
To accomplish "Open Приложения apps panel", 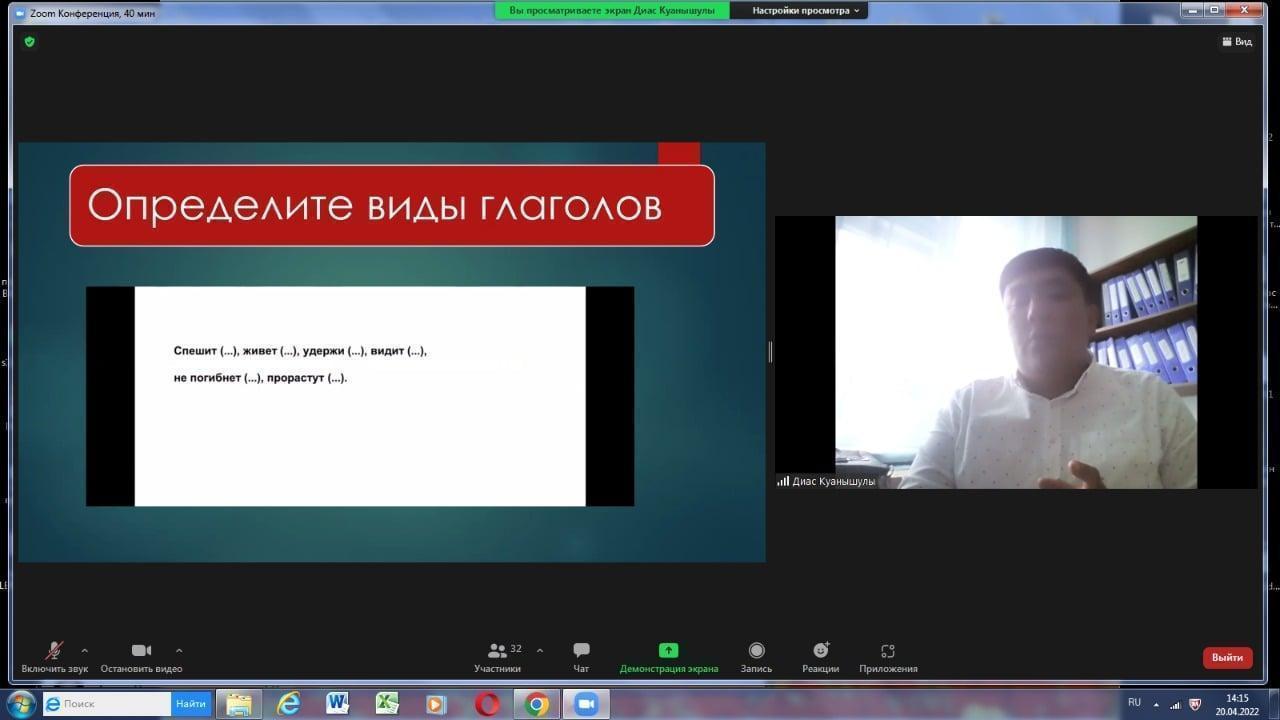I will click(887, 651).
